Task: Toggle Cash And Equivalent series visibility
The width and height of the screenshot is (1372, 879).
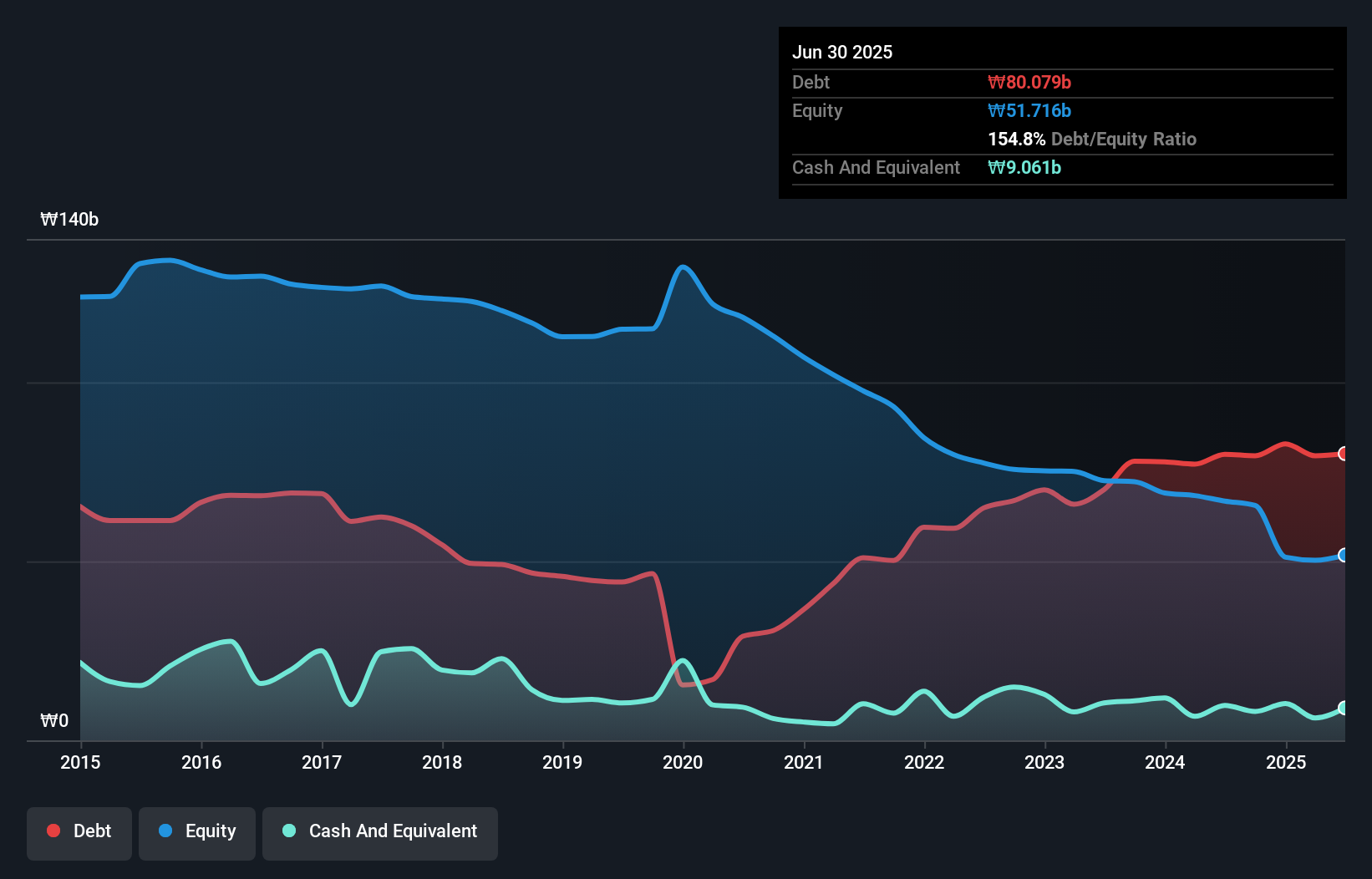Action: pos(380,831)
